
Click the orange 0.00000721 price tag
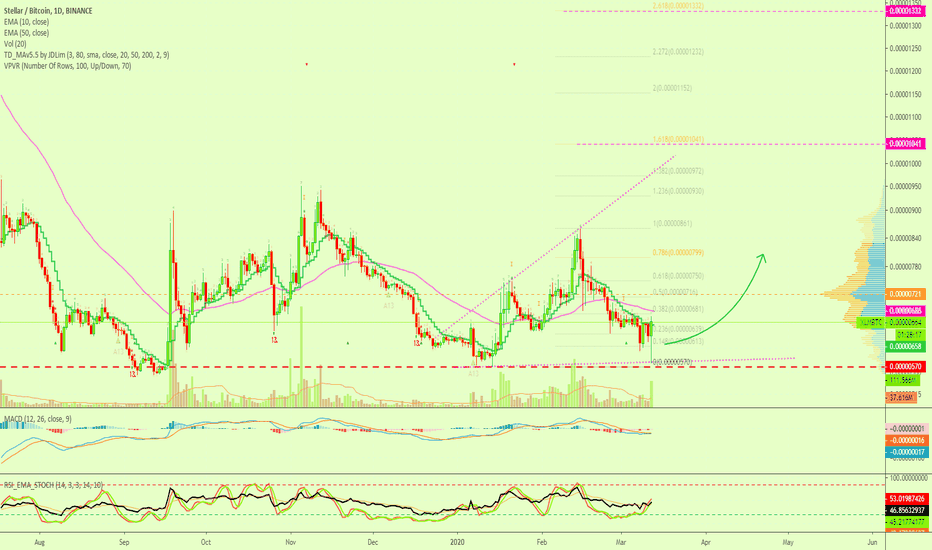[x=905, y=294]
